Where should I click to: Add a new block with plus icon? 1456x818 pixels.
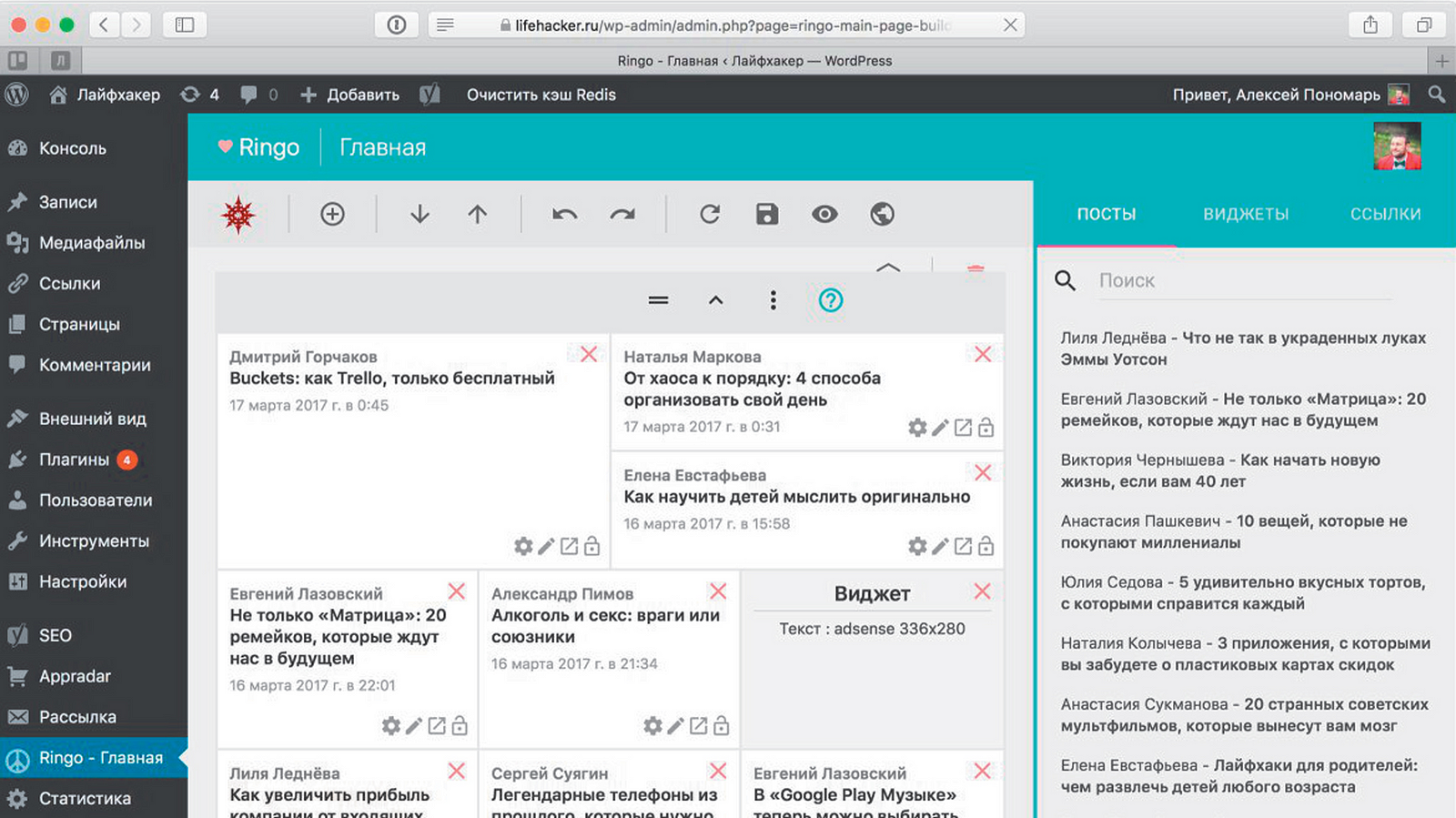tap(332, 214)
